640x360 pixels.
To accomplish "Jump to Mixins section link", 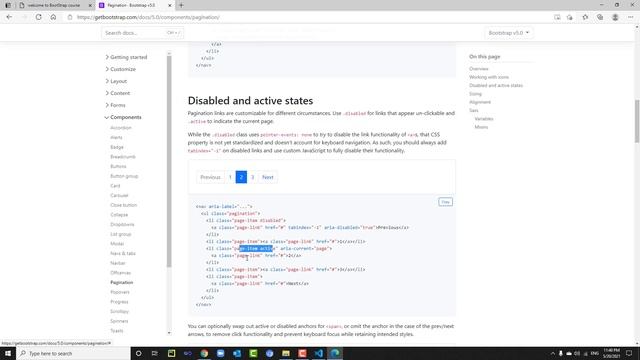I will [481, 127].
